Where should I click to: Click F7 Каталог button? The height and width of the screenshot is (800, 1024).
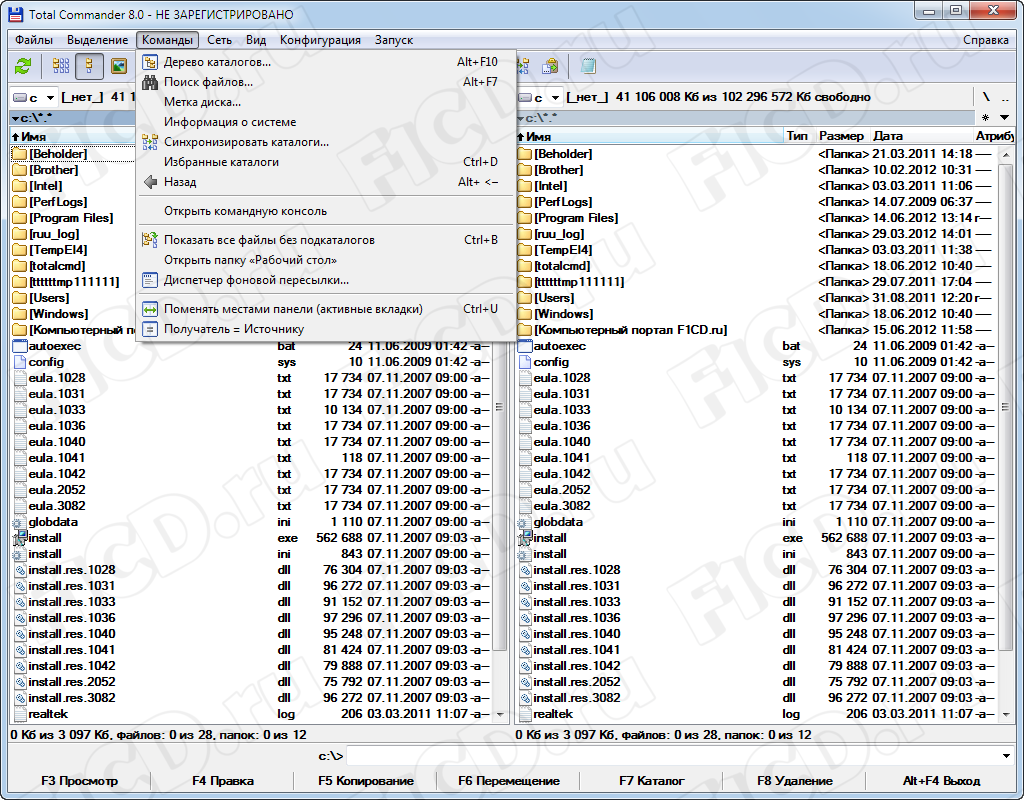click(652, 781)
